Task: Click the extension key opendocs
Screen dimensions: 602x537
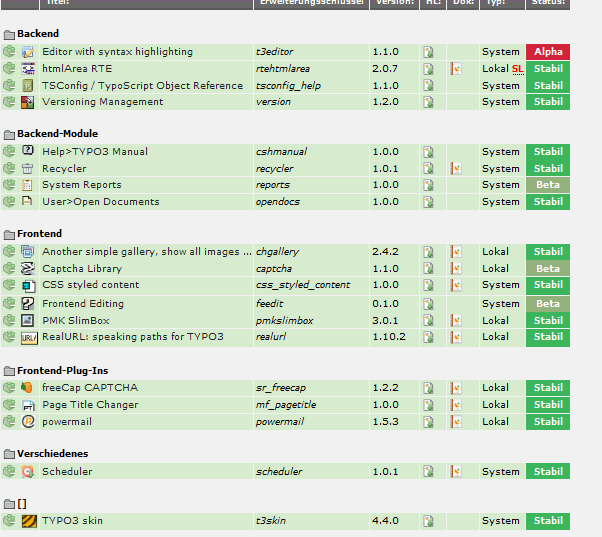Action: click(278, 202)
